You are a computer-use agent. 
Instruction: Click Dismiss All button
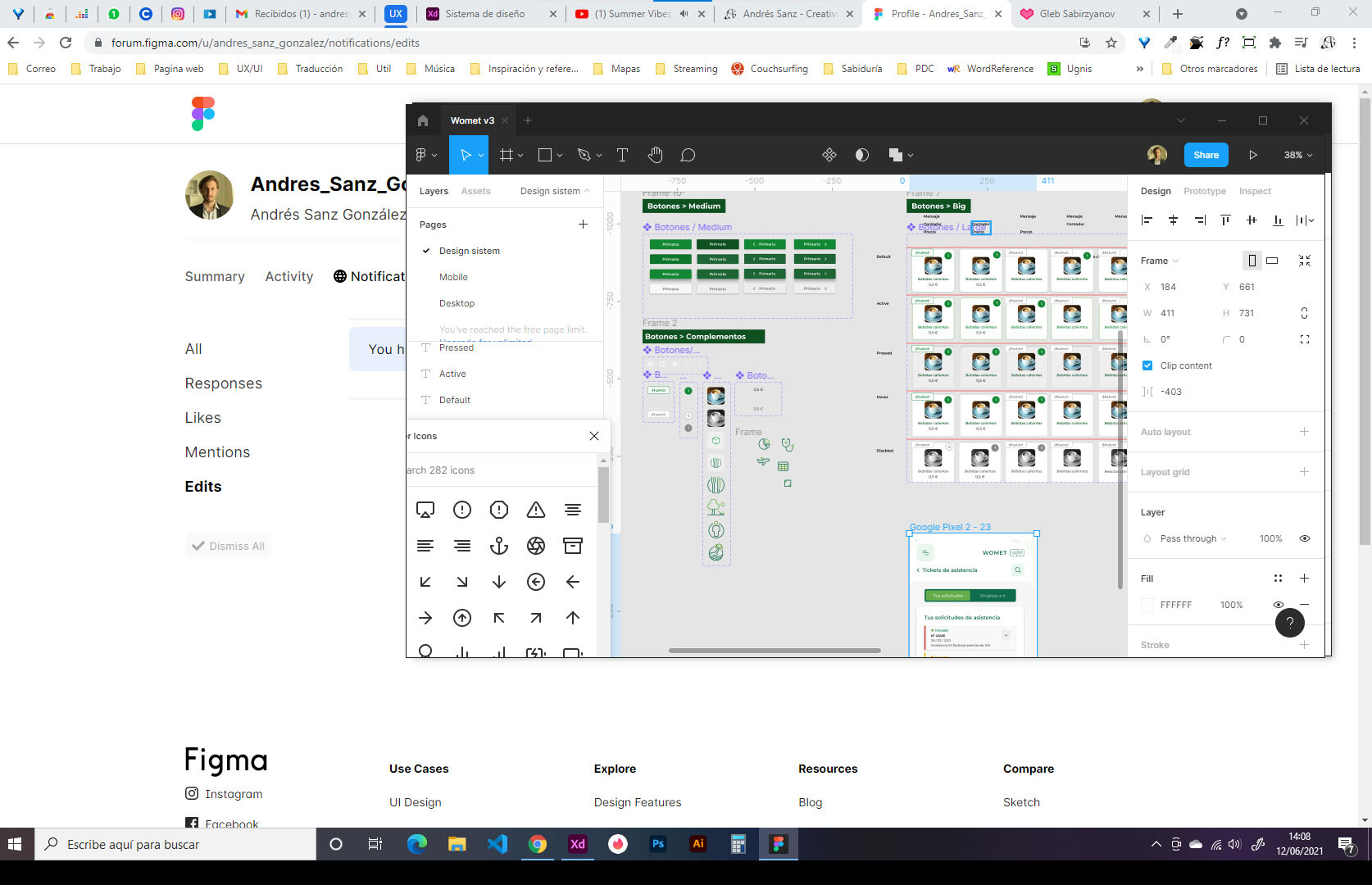point(228,546)
